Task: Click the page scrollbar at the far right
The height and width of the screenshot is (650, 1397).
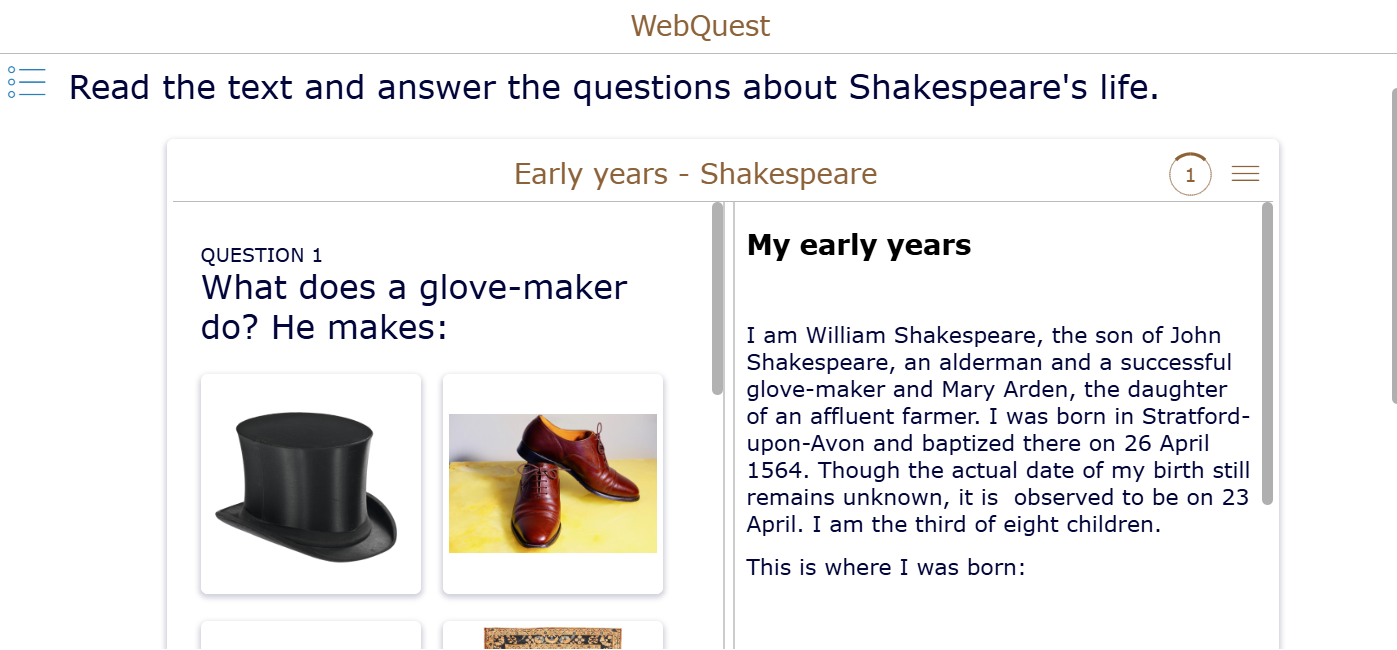Action: 1393,246
